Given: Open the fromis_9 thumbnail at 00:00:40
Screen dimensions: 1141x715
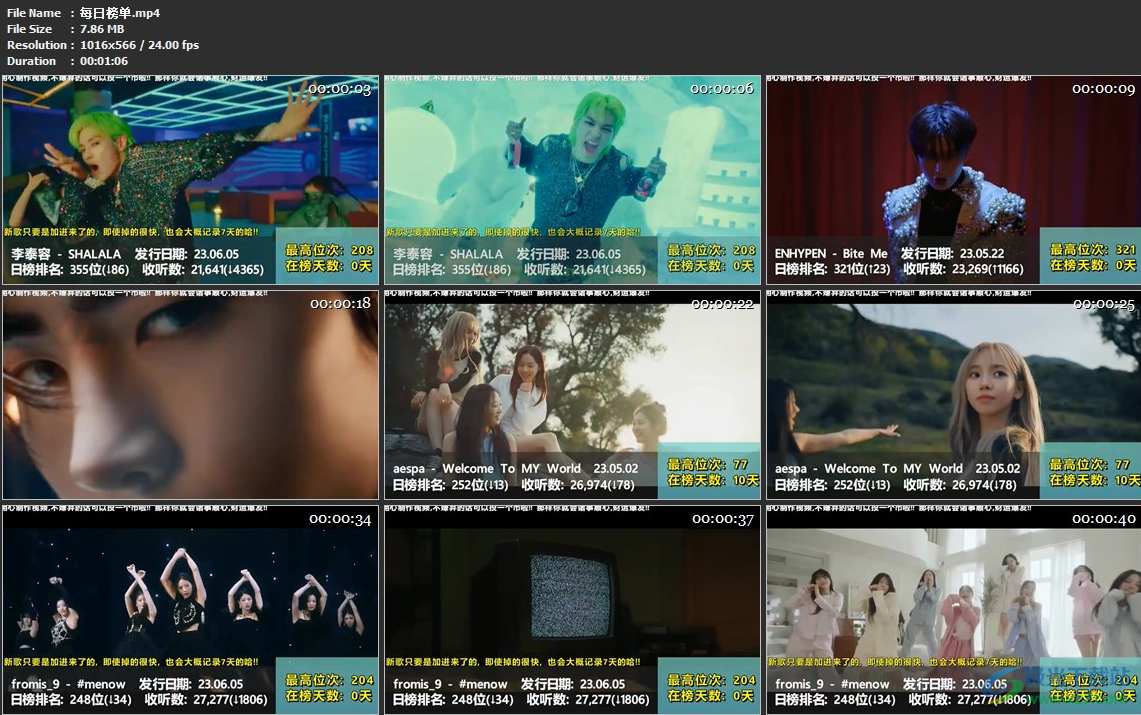Looking at the screenshot, I should click(953, 610).
